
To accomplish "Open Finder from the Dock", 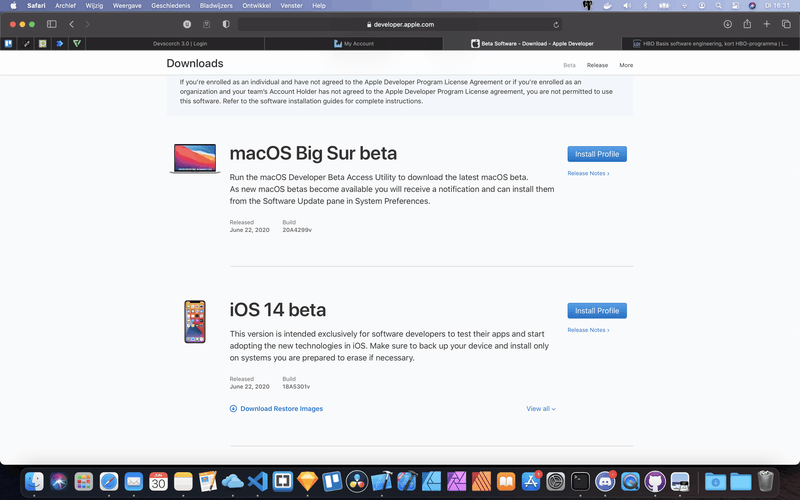I will (34, 481).
